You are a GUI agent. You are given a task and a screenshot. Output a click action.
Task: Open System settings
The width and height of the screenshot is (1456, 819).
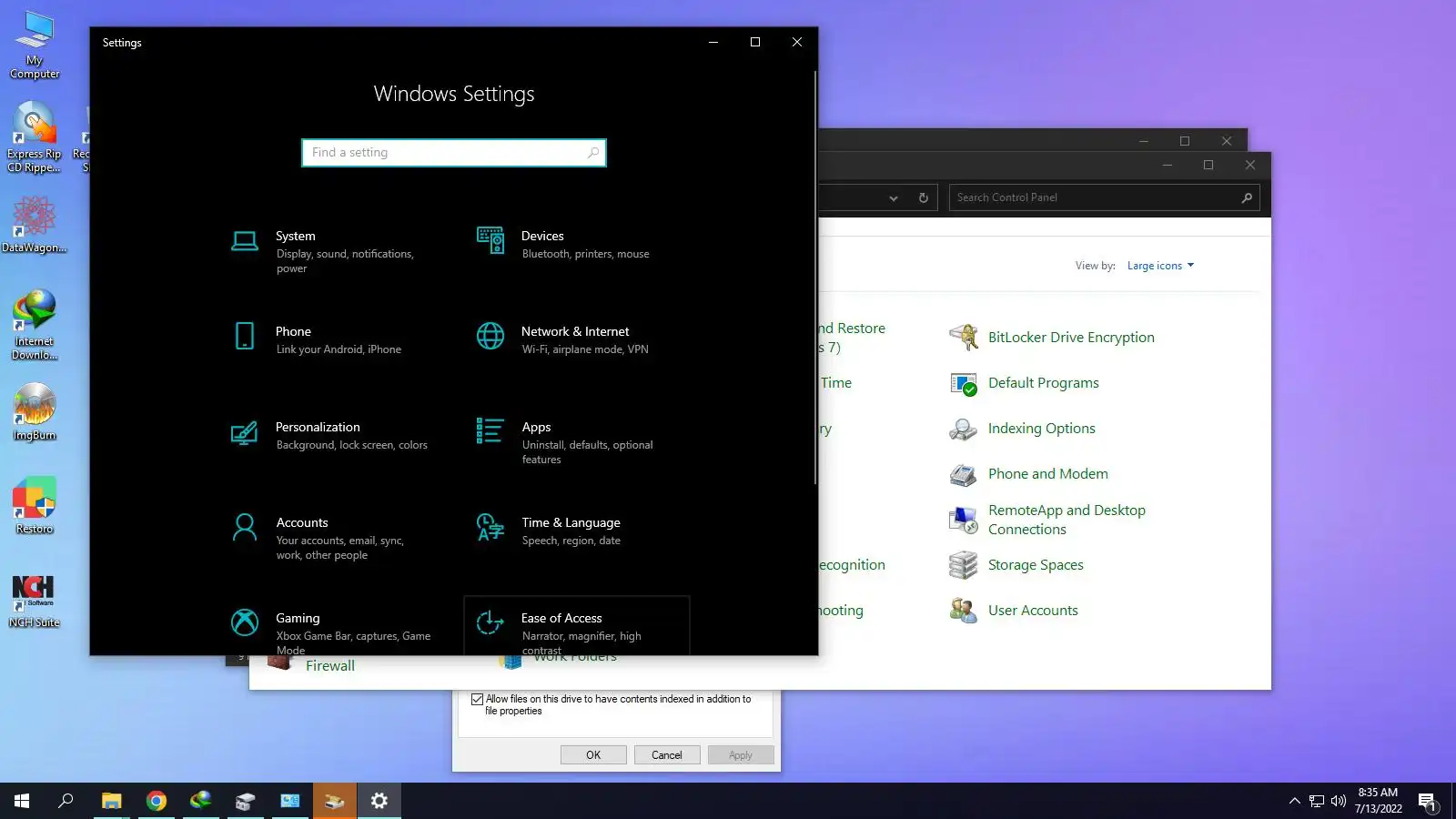tap(331, 251)
